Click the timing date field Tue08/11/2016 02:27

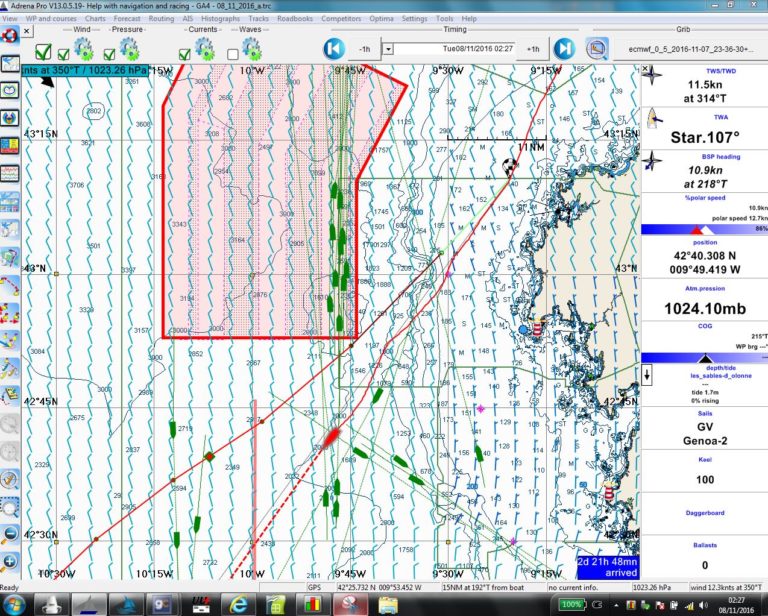coord(454,49)
